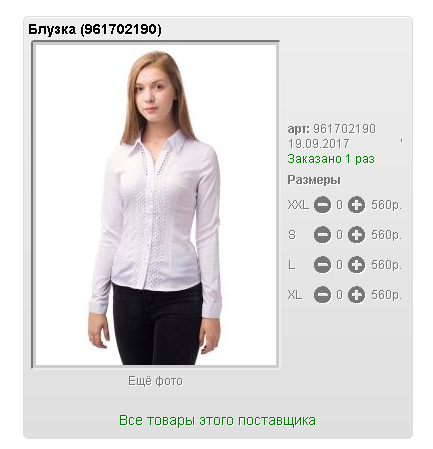Decrease XL size quantity

[x=322, y=295]
